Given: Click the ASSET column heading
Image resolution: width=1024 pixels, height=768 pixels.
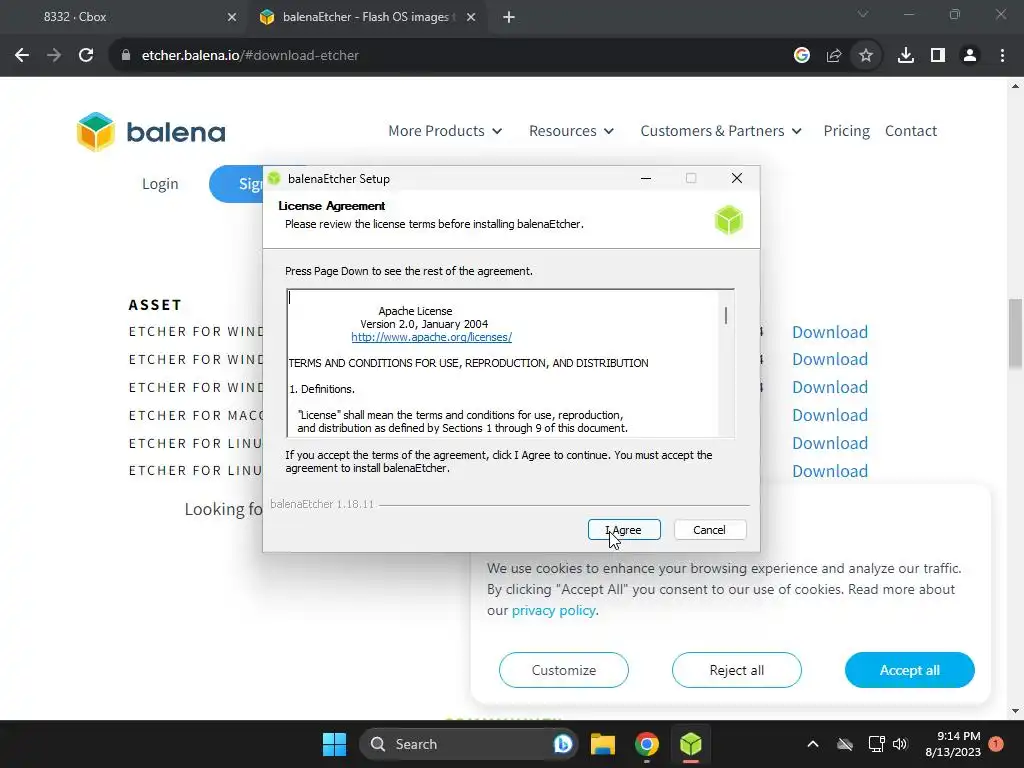Looking at the screenshot, I should click(x=155, y=305).
